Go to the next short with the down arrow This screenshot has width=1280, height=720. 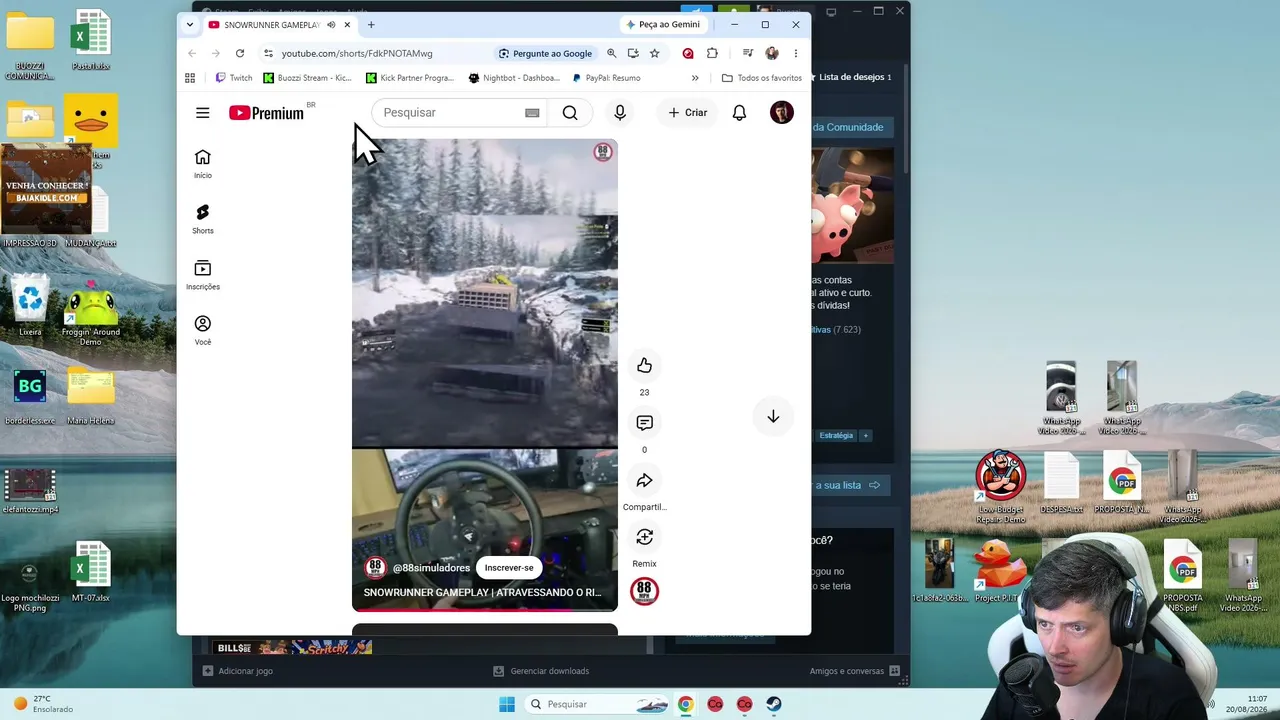coord(773,417)
